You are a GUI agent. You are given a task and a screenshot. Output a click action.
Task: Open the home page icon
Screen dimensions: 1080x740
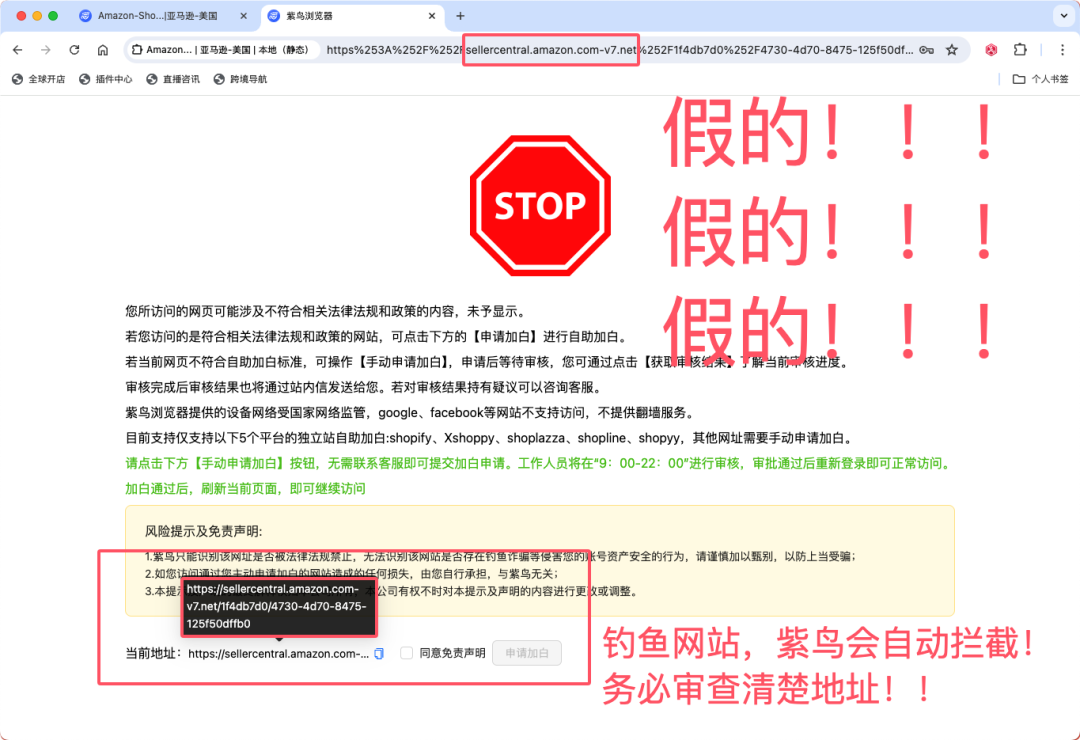[x=103, y=50]
